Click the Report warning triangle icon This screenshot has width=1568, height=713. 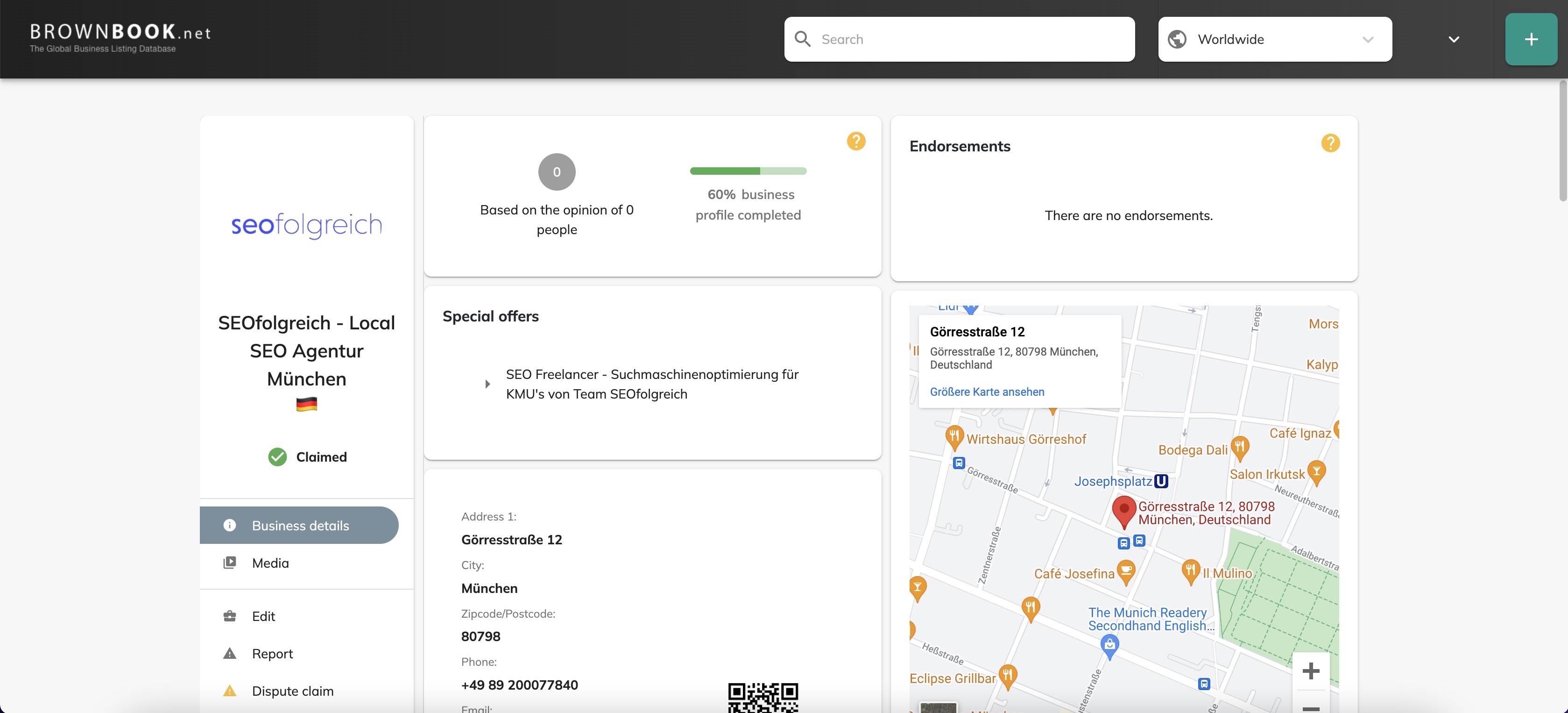point(229,653)
